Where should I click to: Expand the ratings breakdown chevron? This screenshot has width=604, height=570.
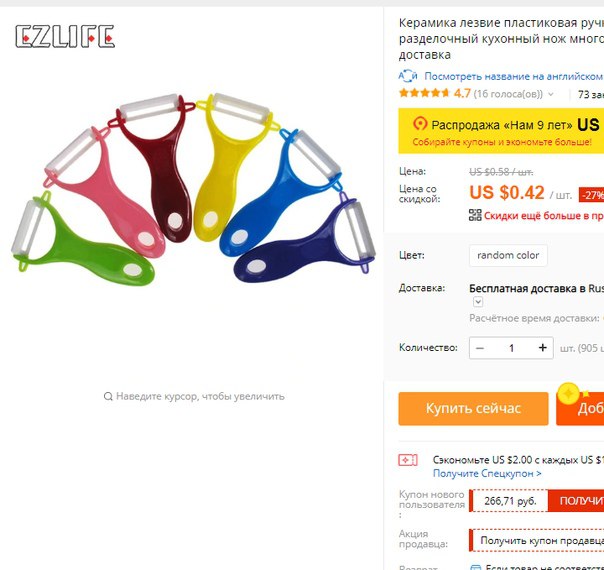coord(551,94)
